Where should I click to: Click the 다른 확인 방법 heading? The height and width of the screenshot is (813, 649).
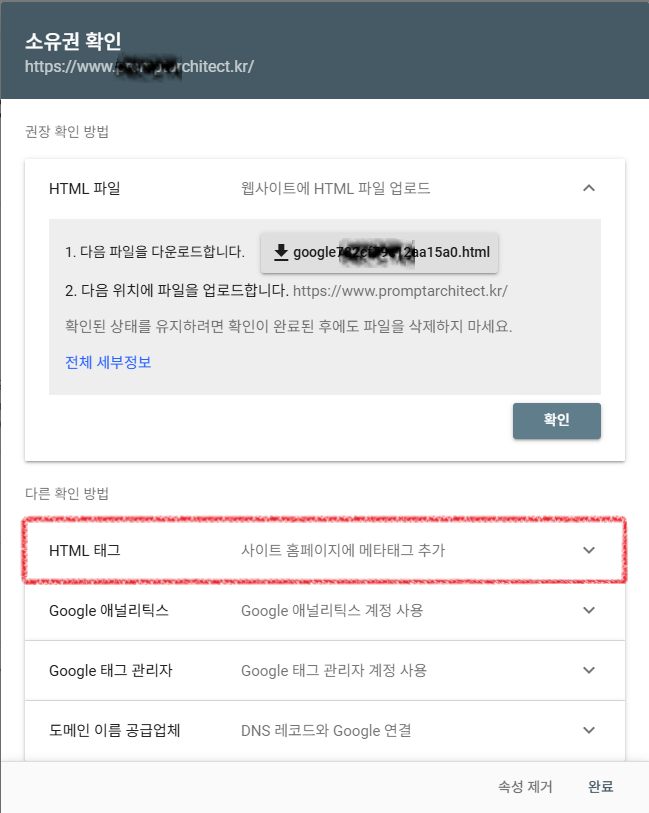tap(67, 493)
